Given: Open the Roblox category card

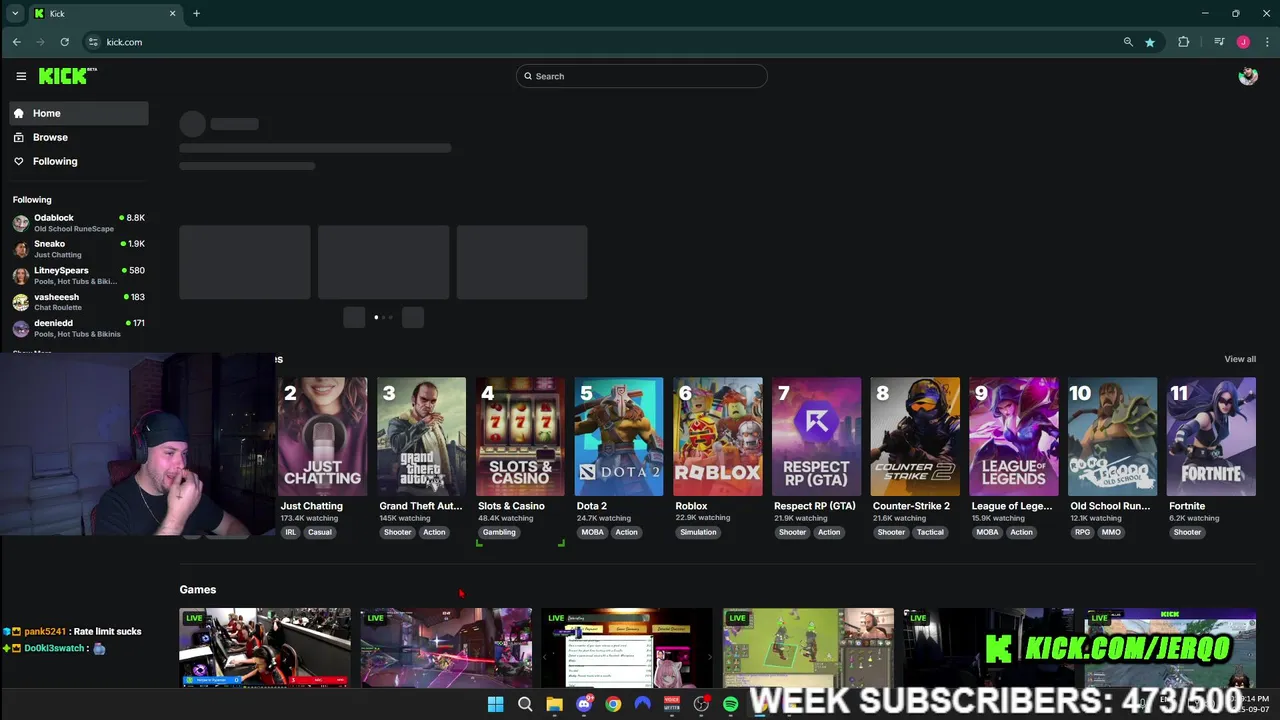Looking at the screenshot, I should (718, 437).
